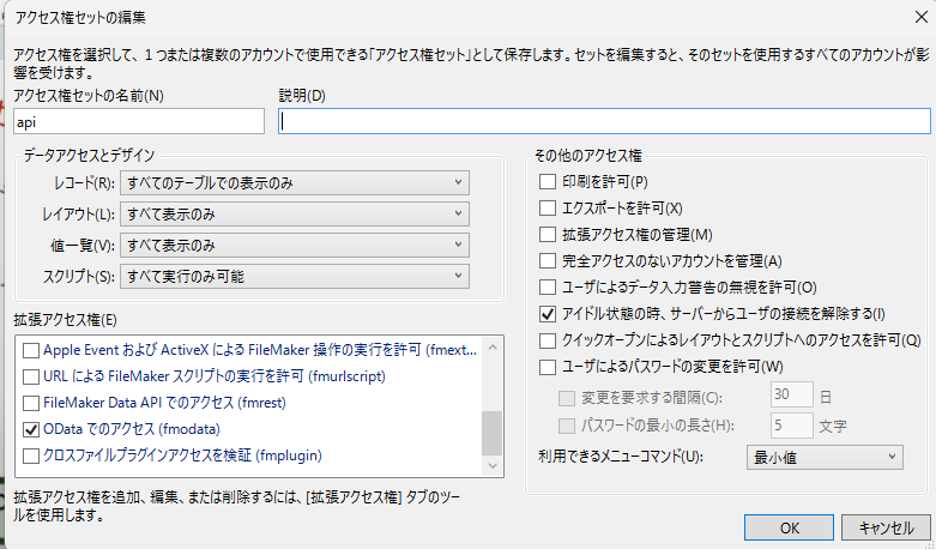936x550 pixels.
Task: Open the レコード access dropdown
Action: tap(294, 183)
